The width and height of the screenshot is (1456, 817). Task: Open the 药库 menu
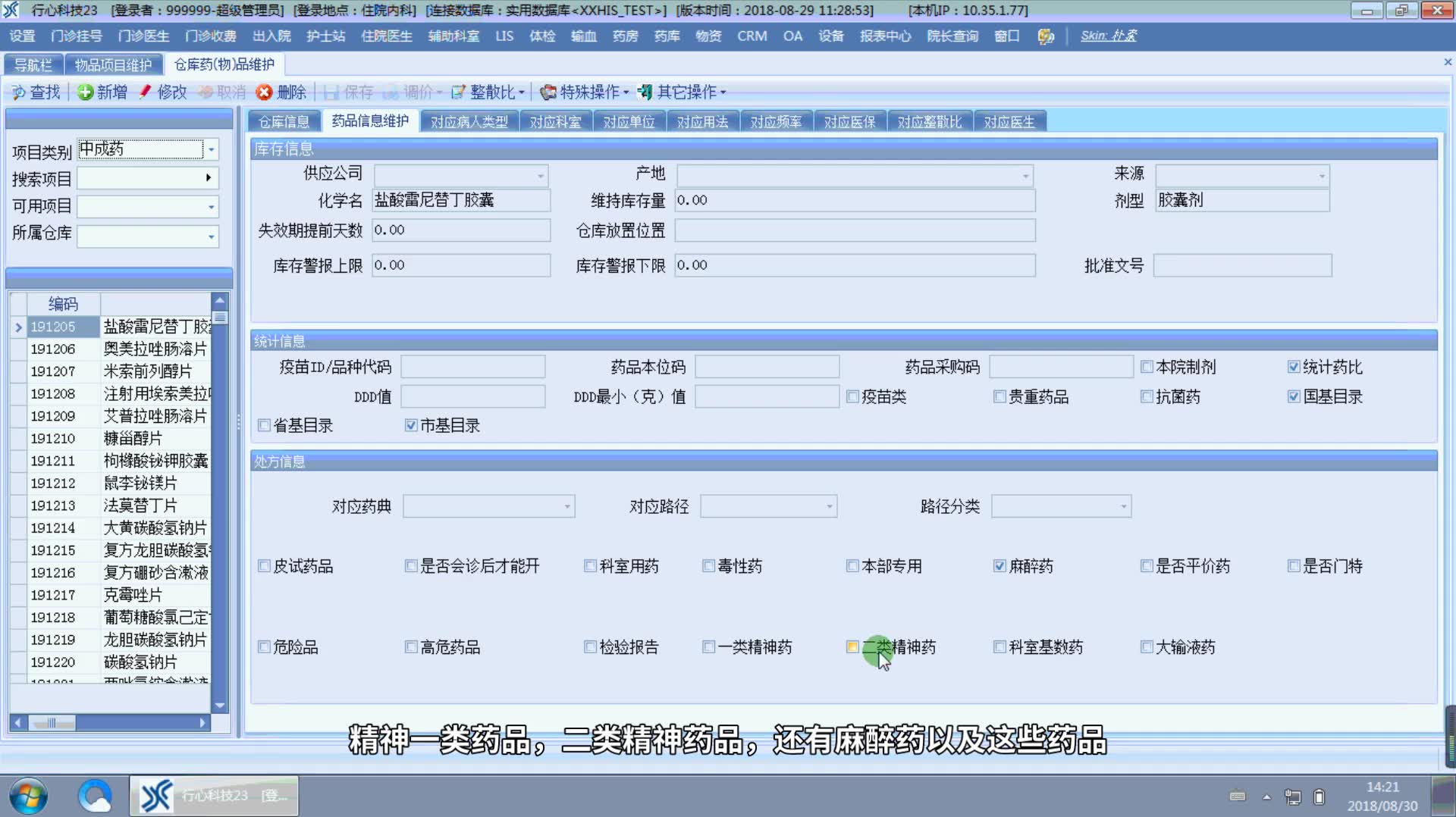tap(667, 36)
